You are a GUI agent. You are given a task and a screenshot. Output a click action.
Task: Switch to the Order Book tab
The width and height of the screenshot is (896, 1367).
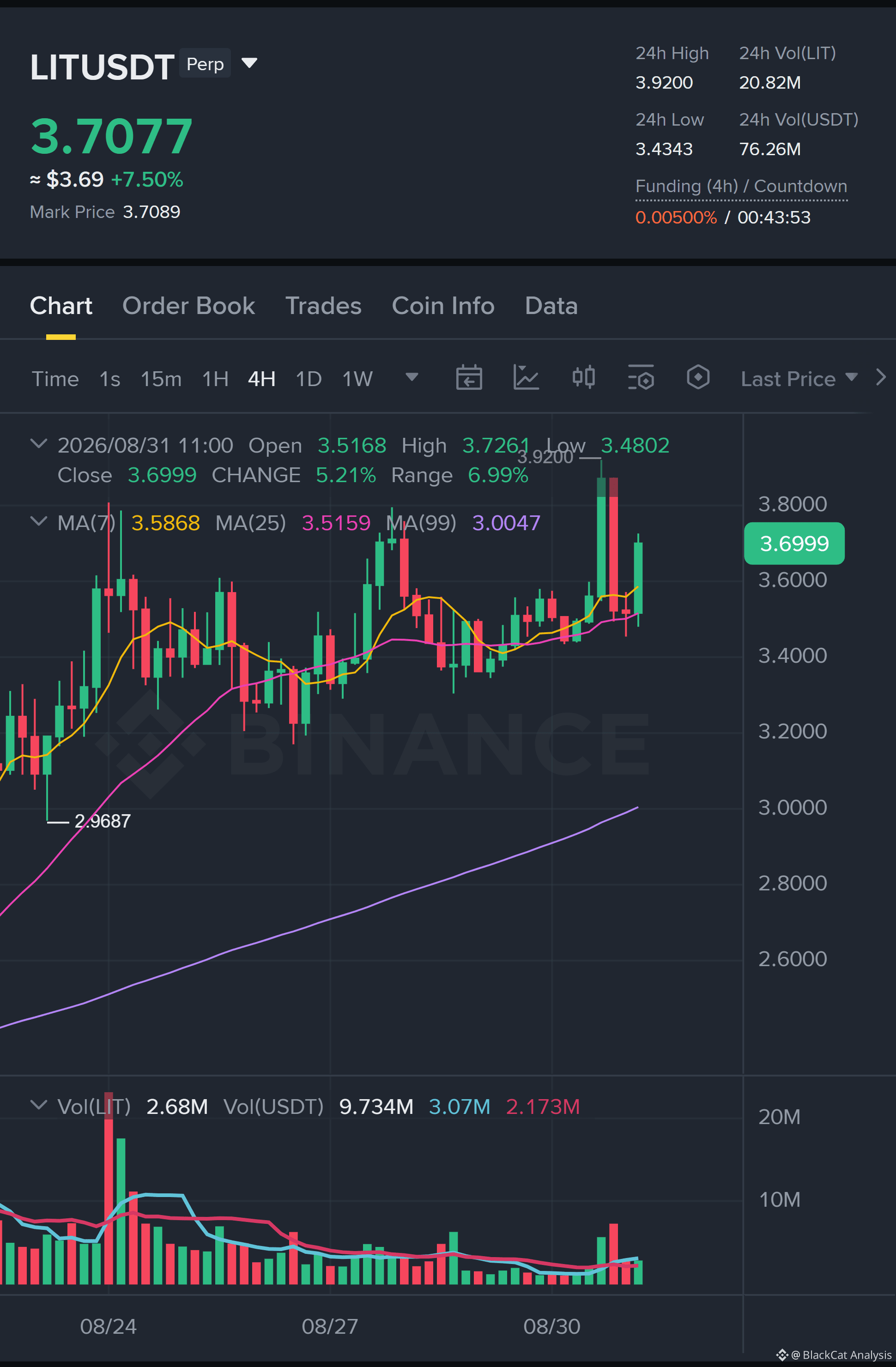(x=188, y=306)
